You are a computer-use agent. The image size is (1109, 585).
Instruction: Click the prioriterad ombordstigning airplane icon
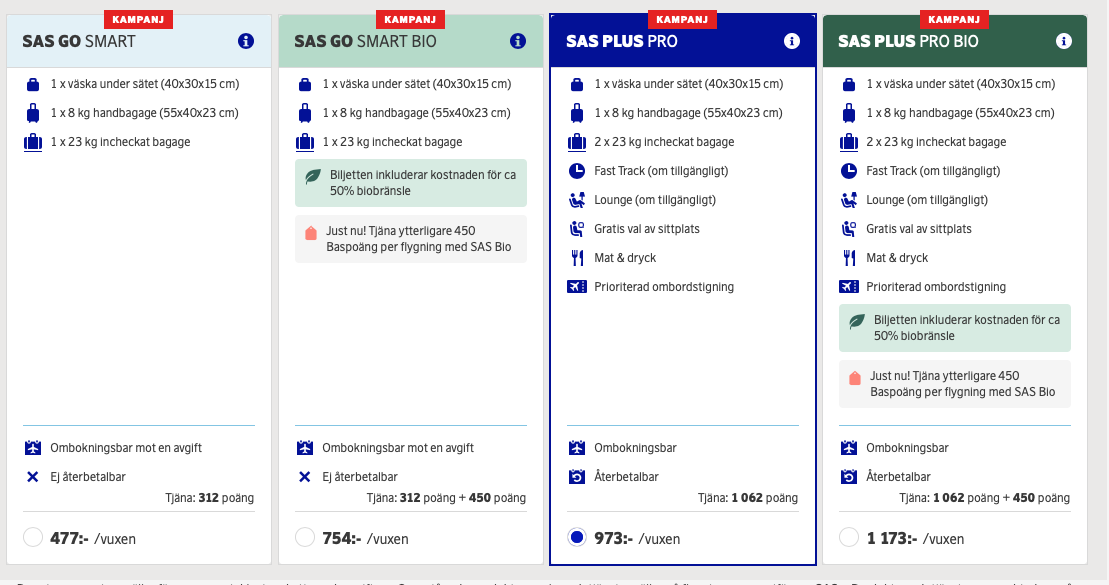pyautogui.click(x=577, y=286)
